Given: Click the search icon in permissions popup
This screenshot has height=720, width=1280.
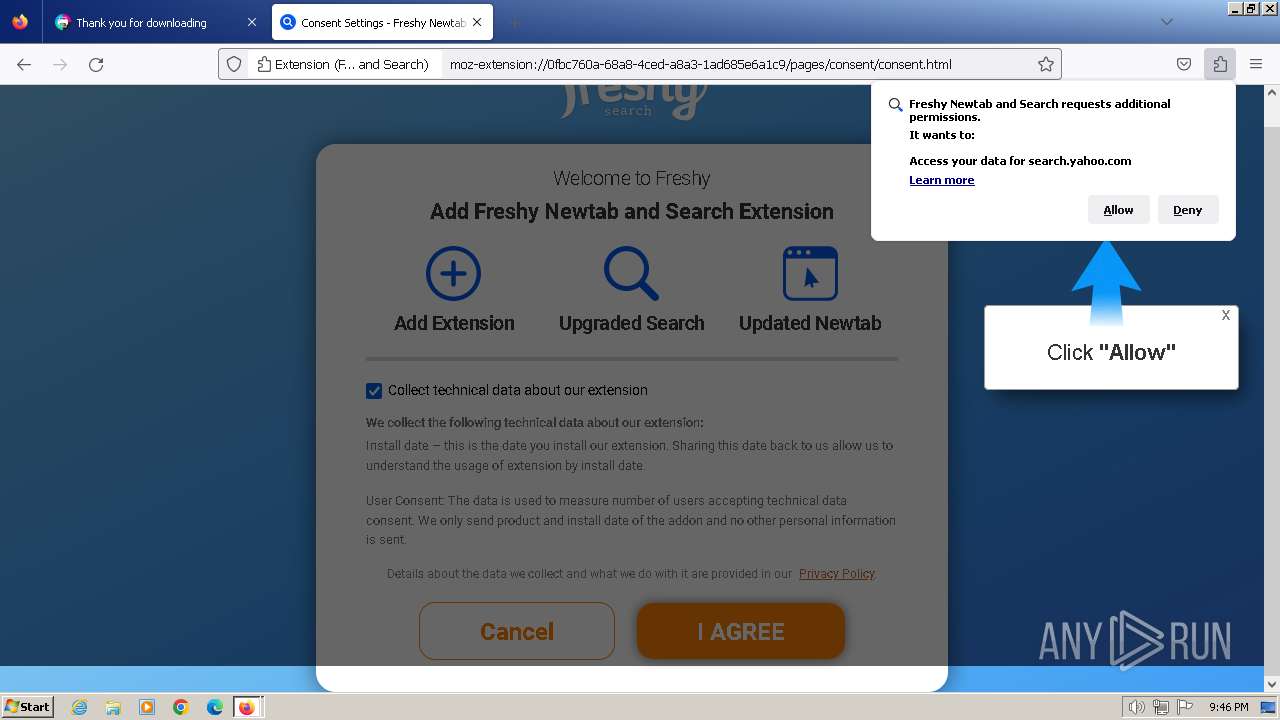Looking at the screenshot, I should pos(896,105).
